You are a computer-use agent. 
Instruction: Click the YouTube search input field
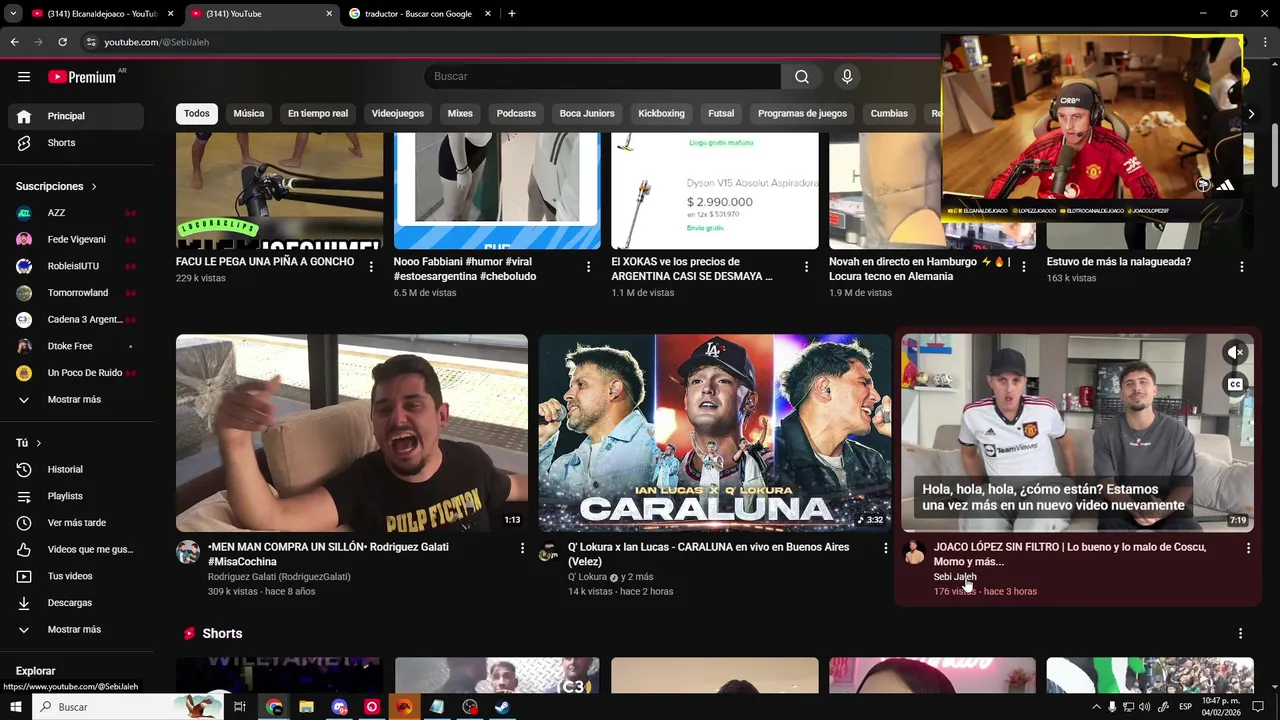602,77
